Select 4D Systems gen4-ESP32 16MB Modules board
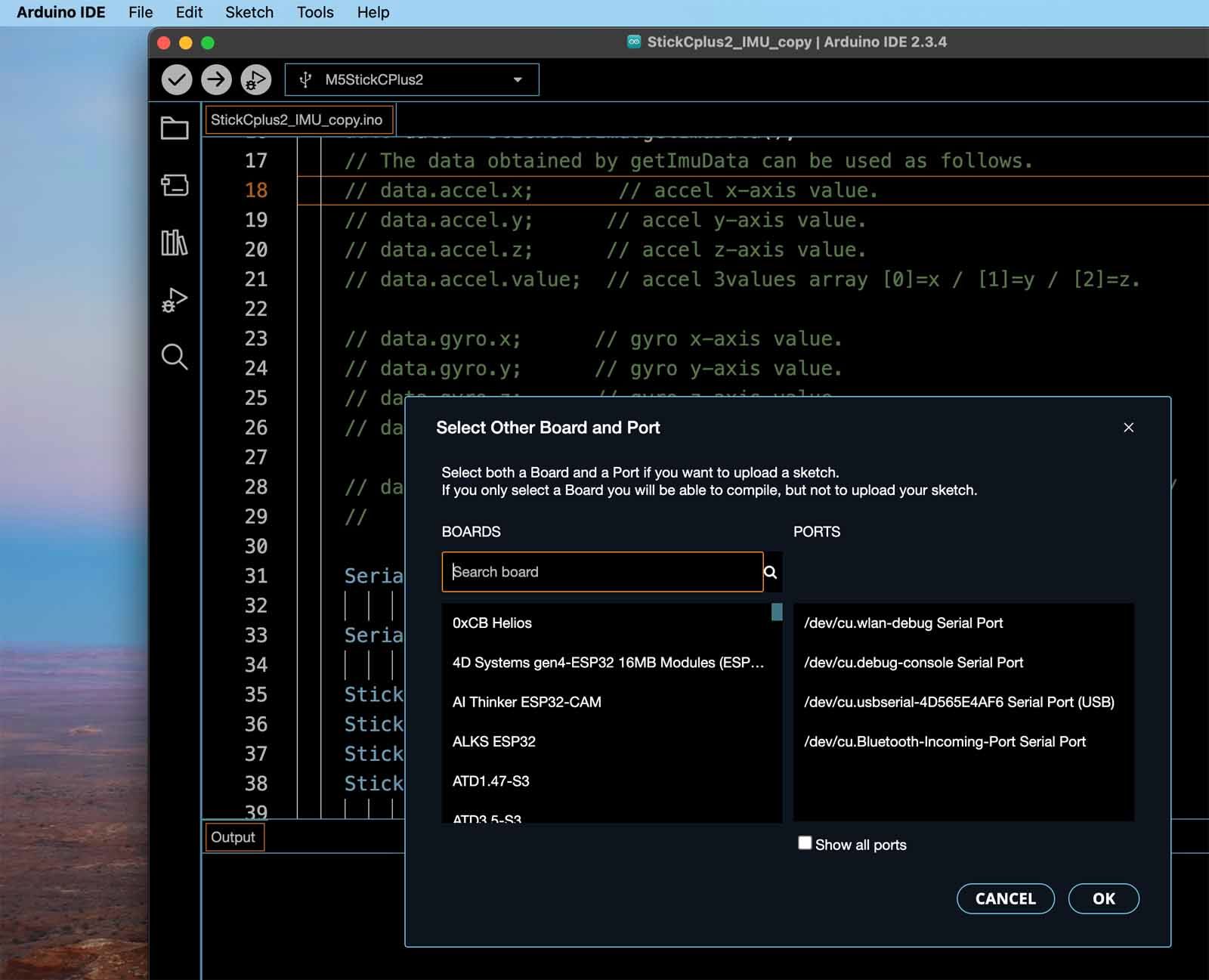1209x980 pixels. (606, 663)
